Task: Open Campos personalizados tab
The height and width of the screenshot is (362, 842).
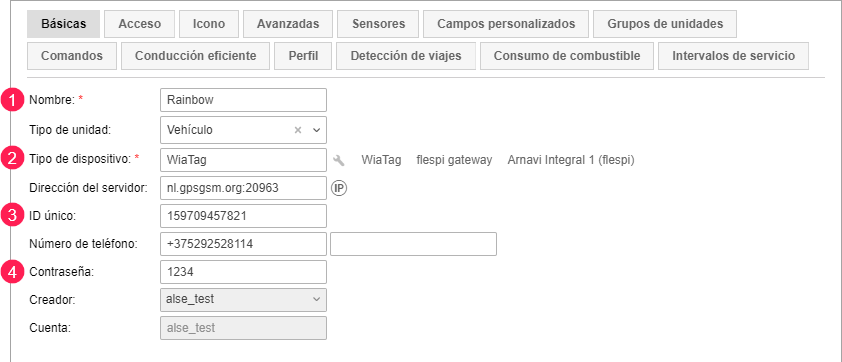Action: [506, 24]
